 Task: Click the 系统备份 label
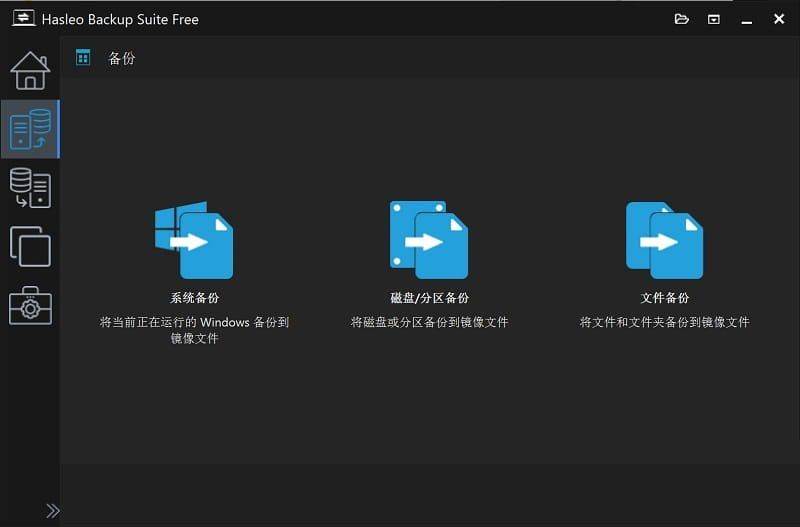coord(194,298)
